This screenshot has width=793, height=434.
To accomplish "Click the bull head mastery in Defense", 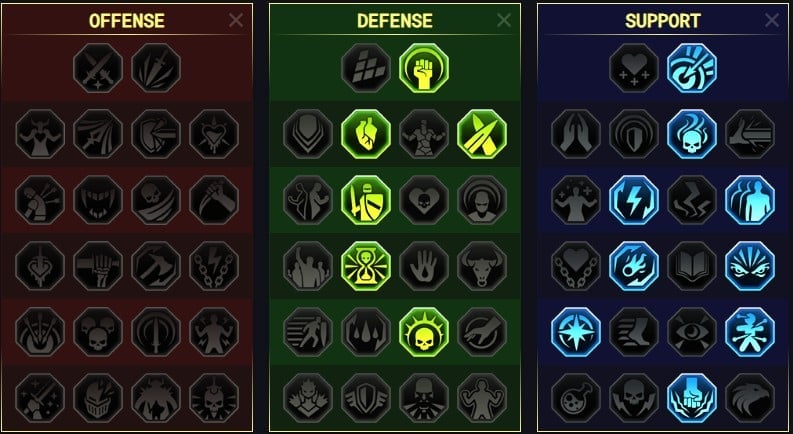I will click(x=482, y=266).
